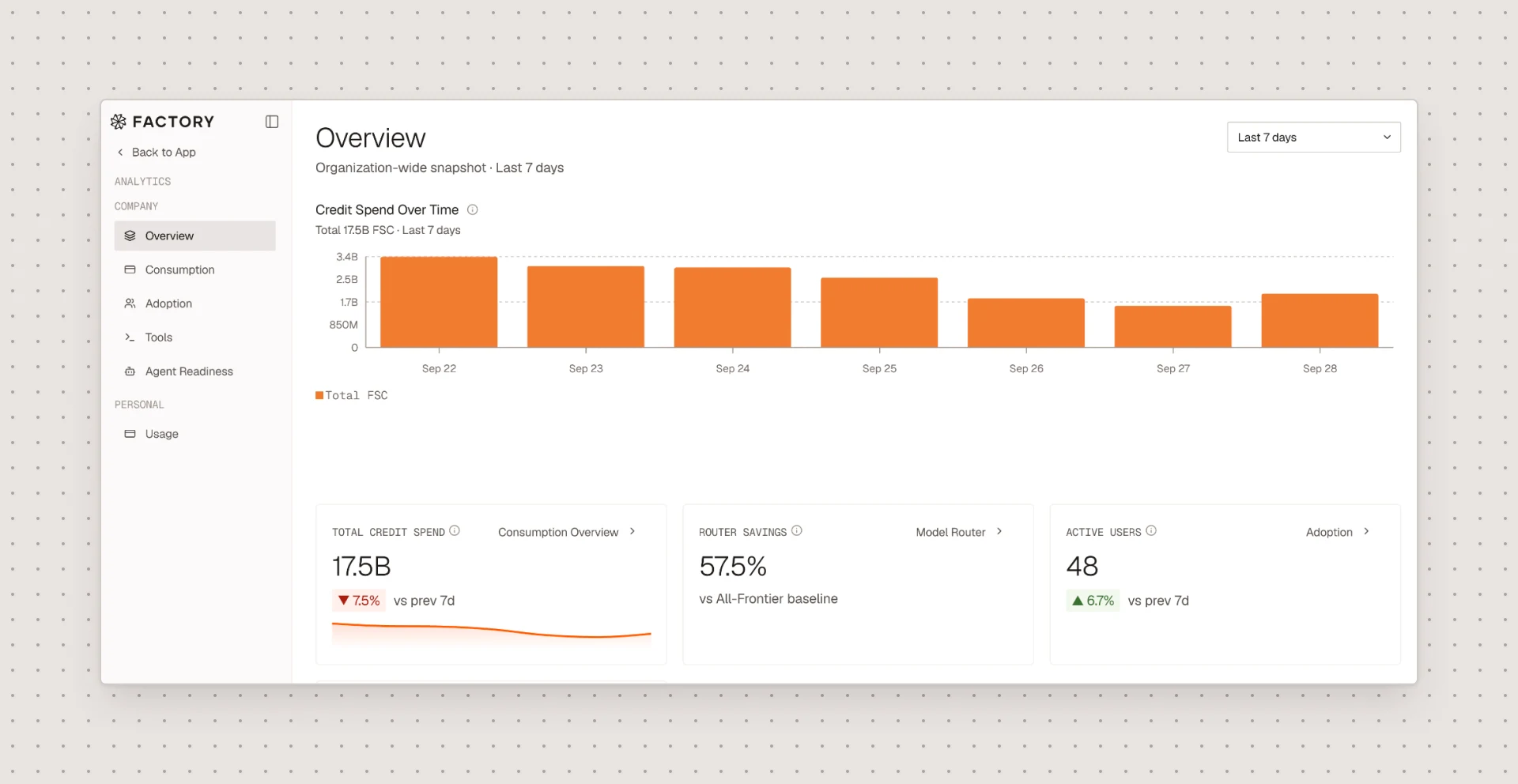
Task: Click the Adoption people icon in the sidebar
Action: click(x=130, y=303)
